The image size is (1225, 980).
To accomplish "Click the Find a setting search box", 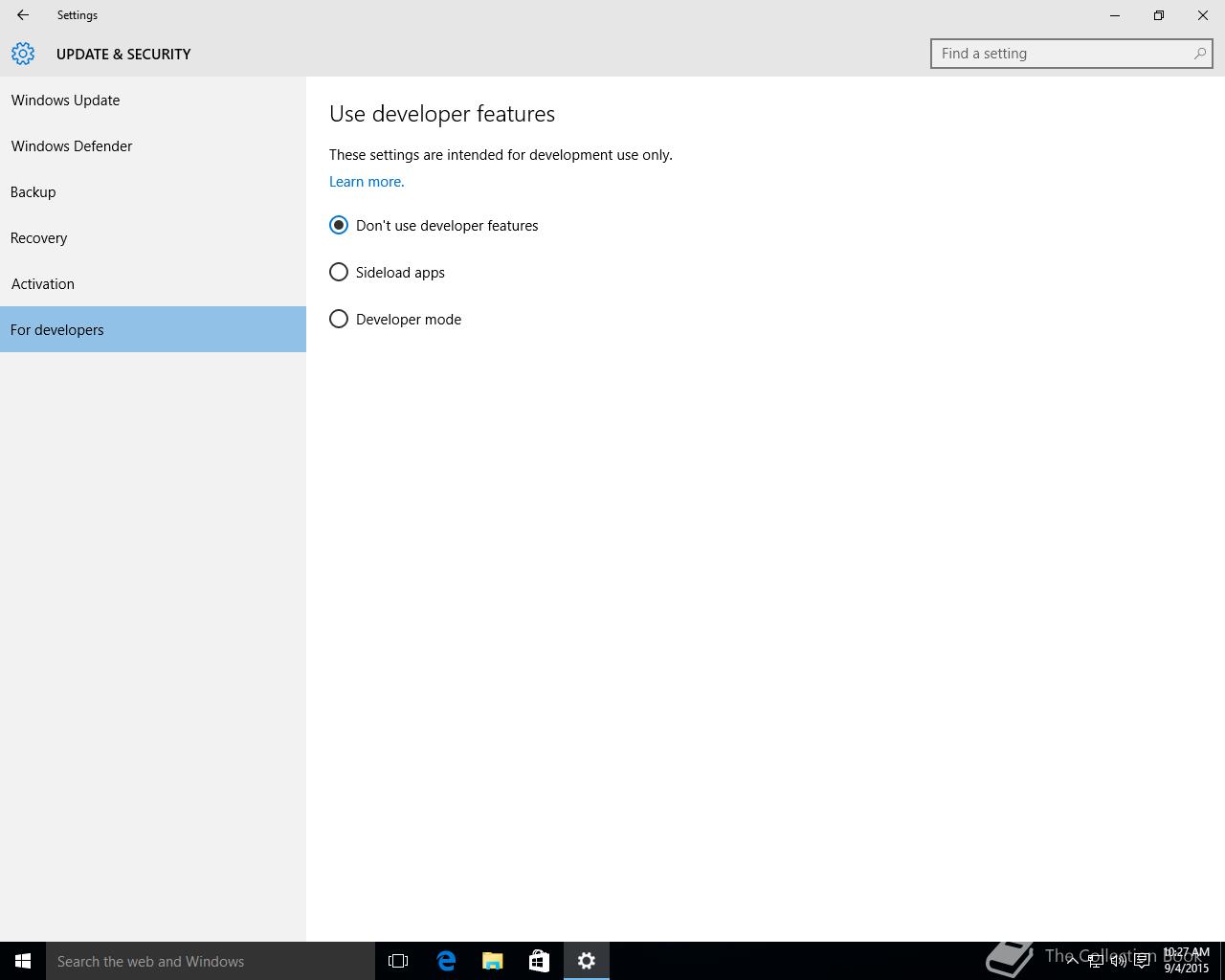I will 1071,54.
